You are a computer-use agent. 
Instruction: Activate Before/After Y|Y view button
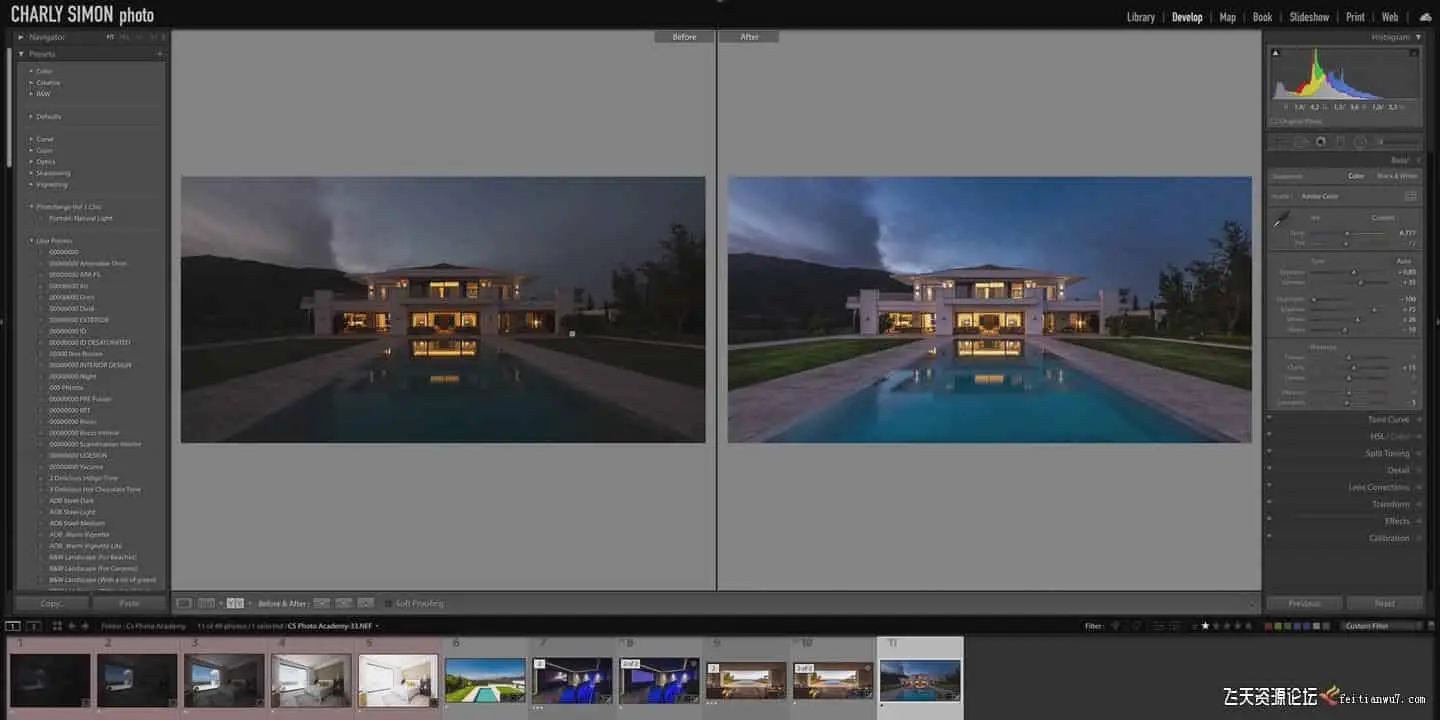[235, 603]
